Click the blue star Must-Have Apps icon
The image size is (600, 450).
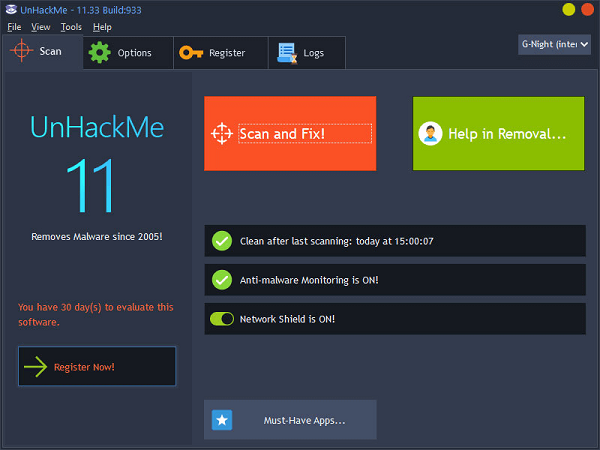(222, 420)
